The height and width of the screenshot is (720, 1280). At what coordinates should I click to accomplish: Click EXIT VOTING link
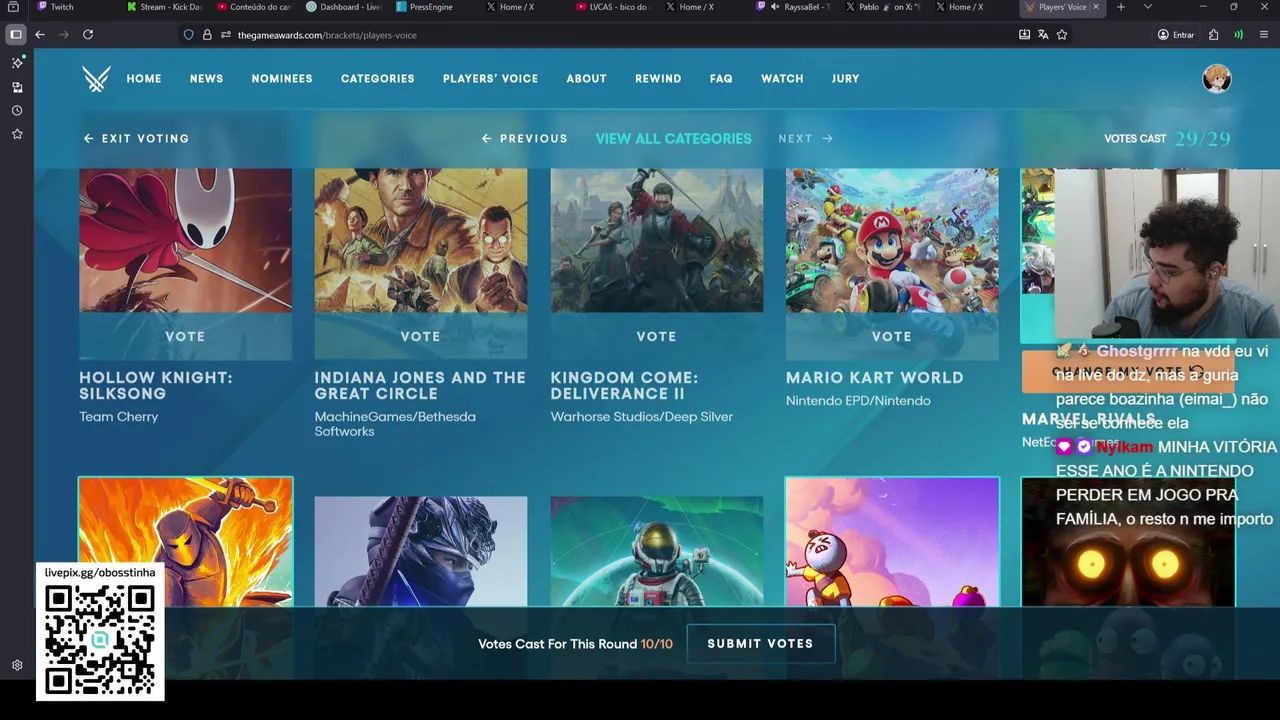click(137, 139)
